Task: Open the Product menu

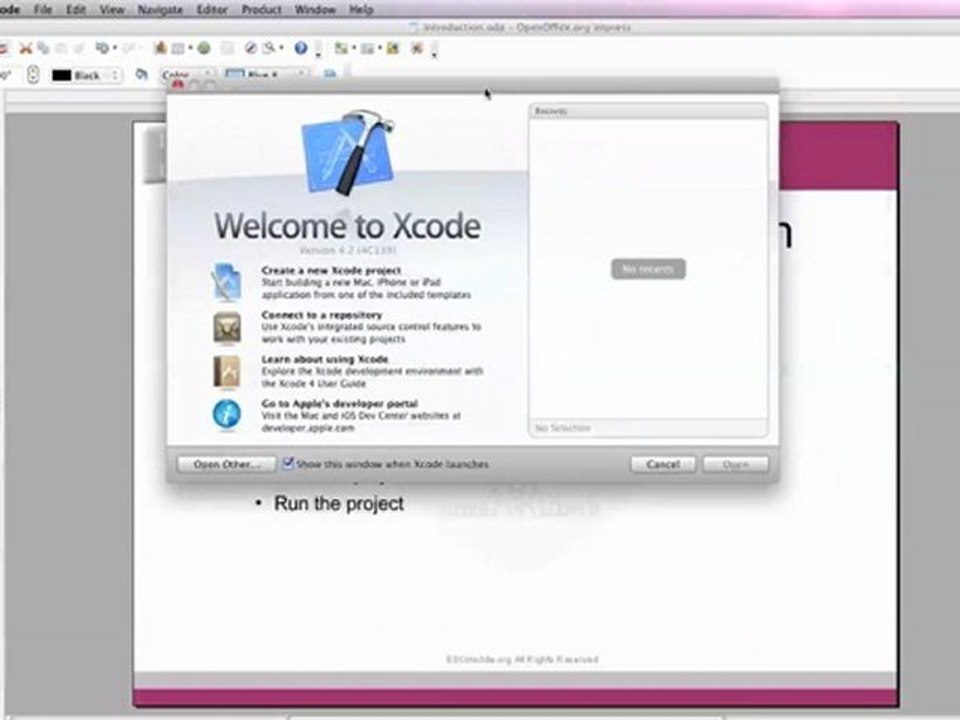Action: [261, 9]
